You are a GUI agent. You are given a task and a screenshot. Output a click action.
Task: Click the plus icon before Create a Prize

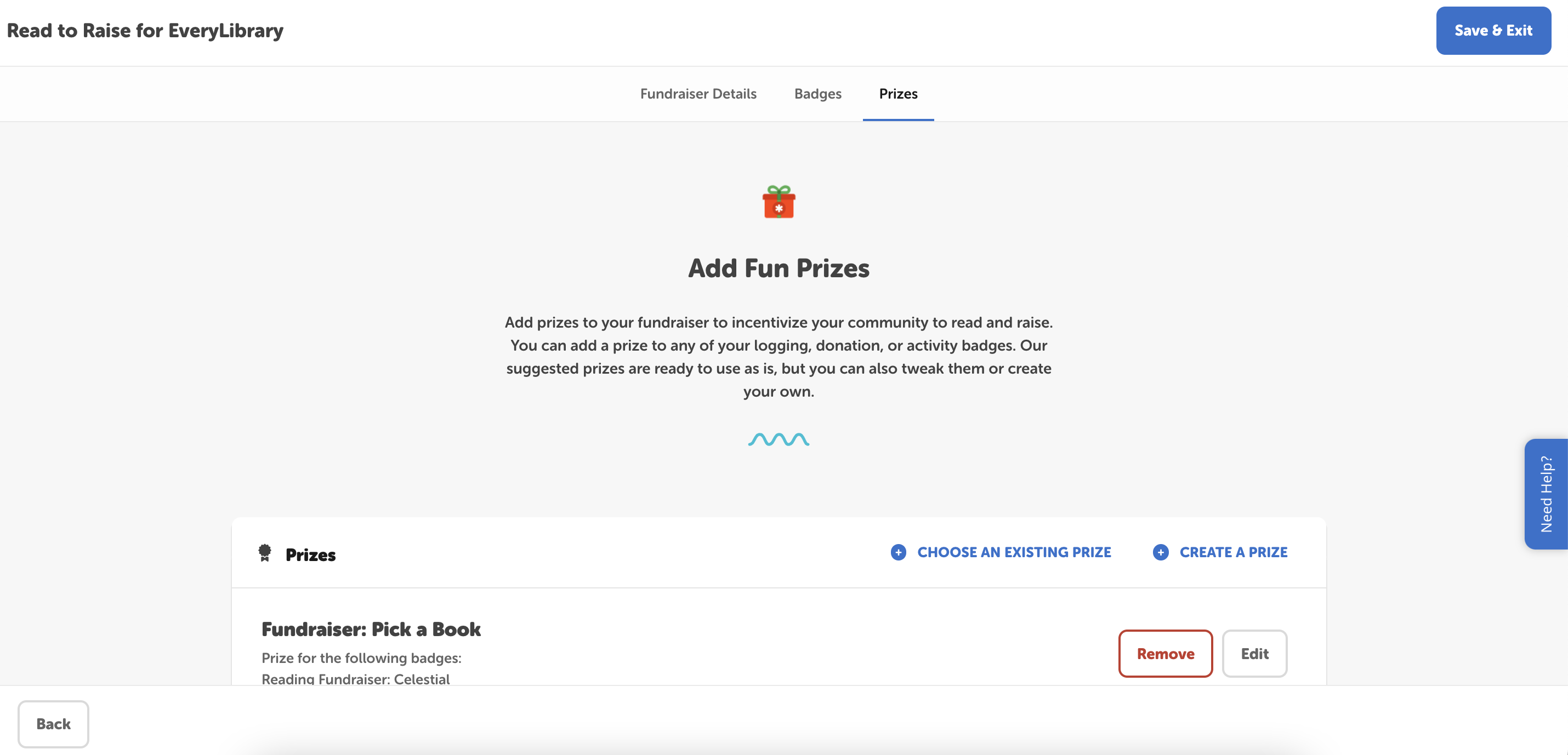1160,552
